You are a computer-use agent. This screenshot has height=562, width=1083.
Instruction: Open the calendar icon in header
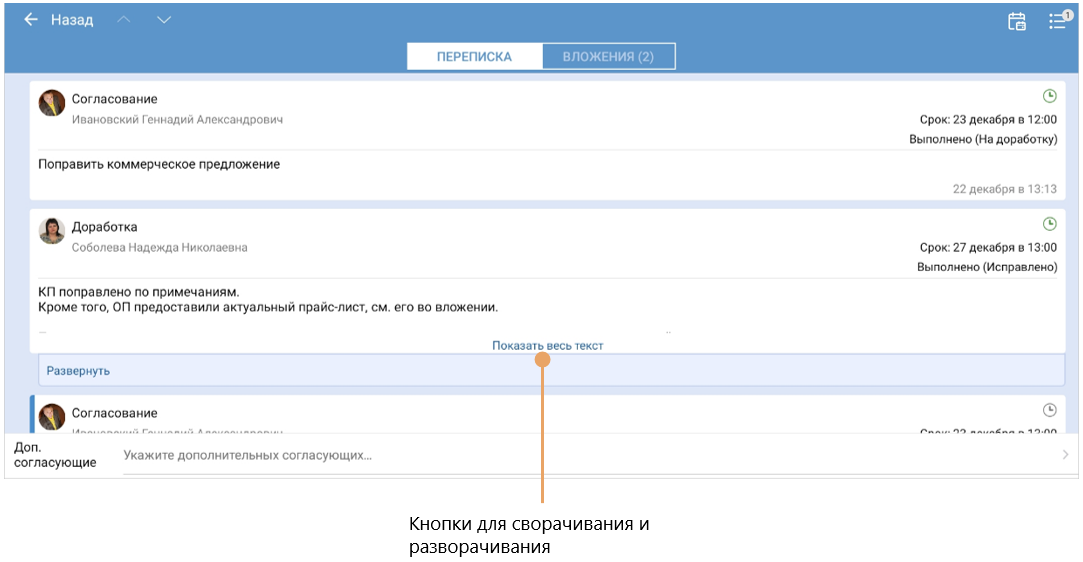(1016, 21)
